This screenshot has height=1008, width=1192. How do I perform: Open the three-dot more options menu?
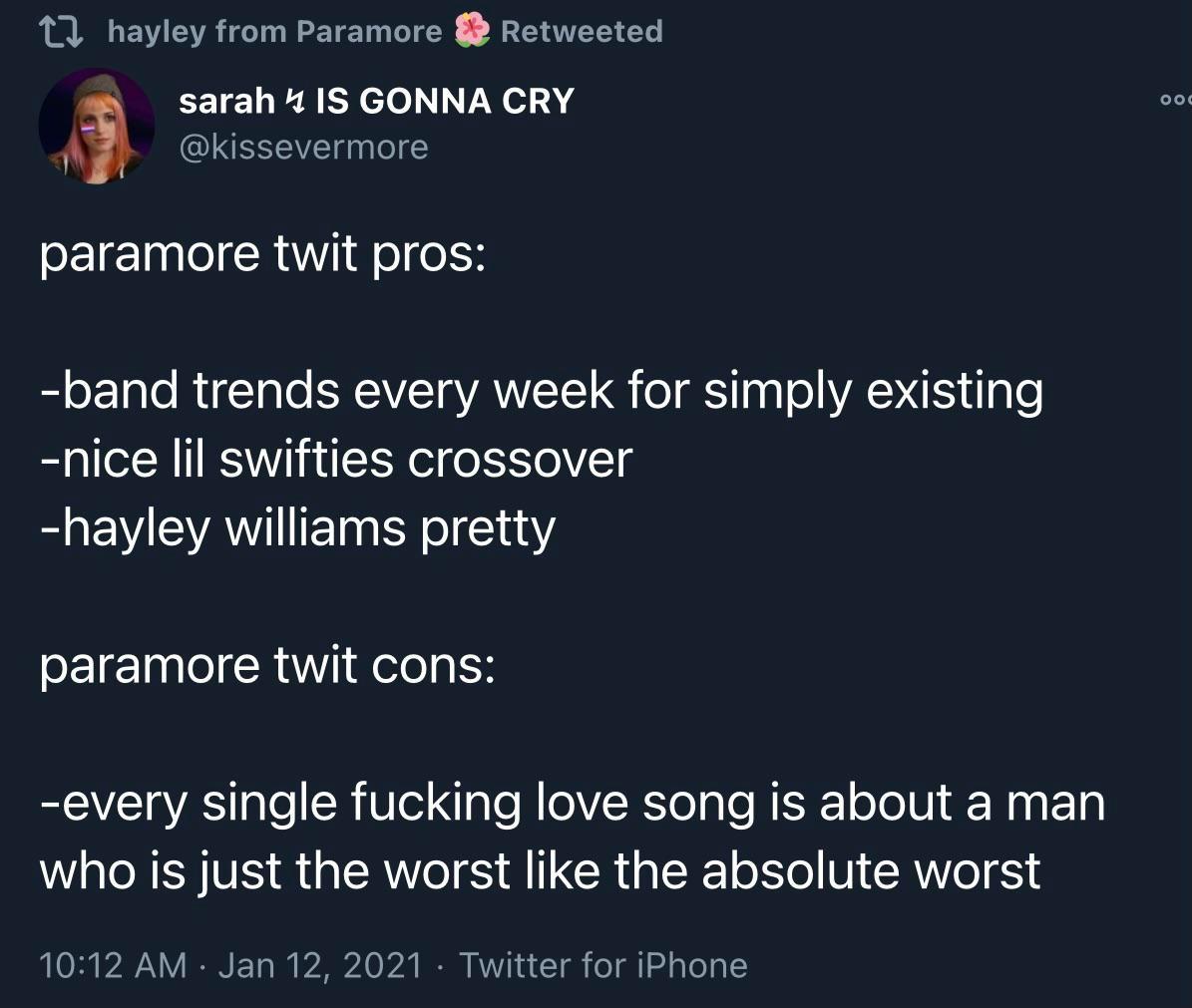pyautogui.click(x=1175, y=100)
